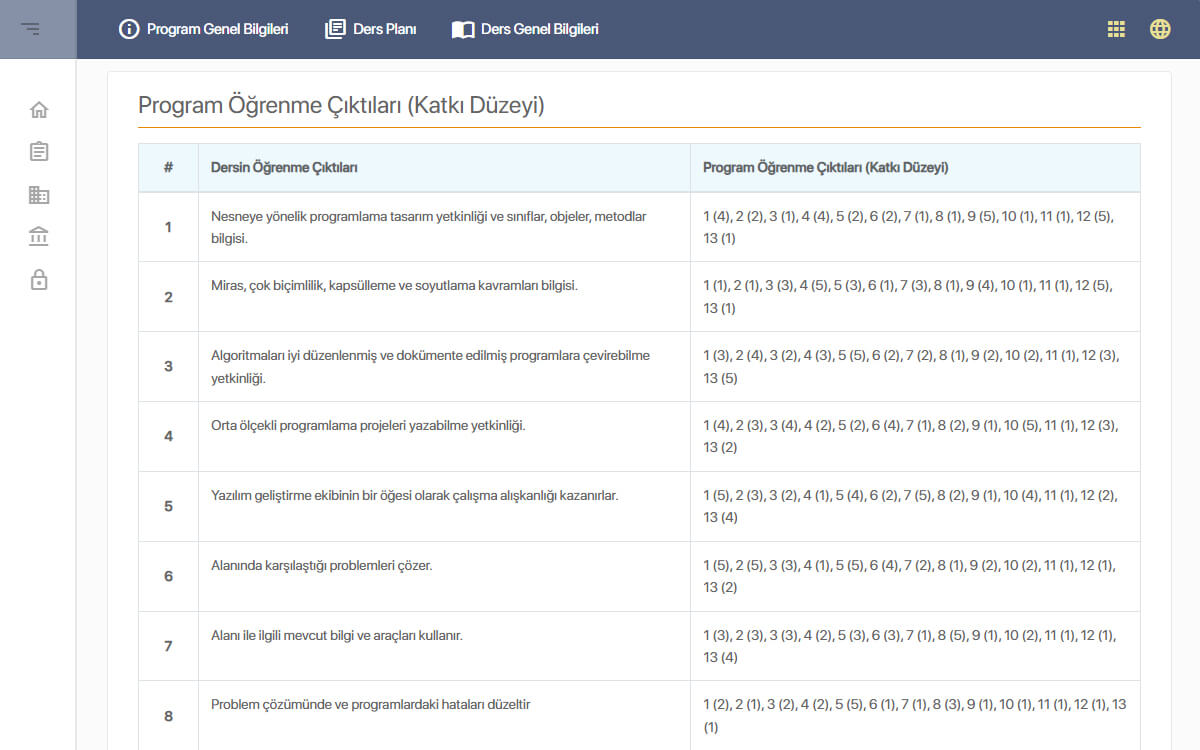Click the globe language icon
Viewport: 1200px width, 750px height.
pos(1160,29)
